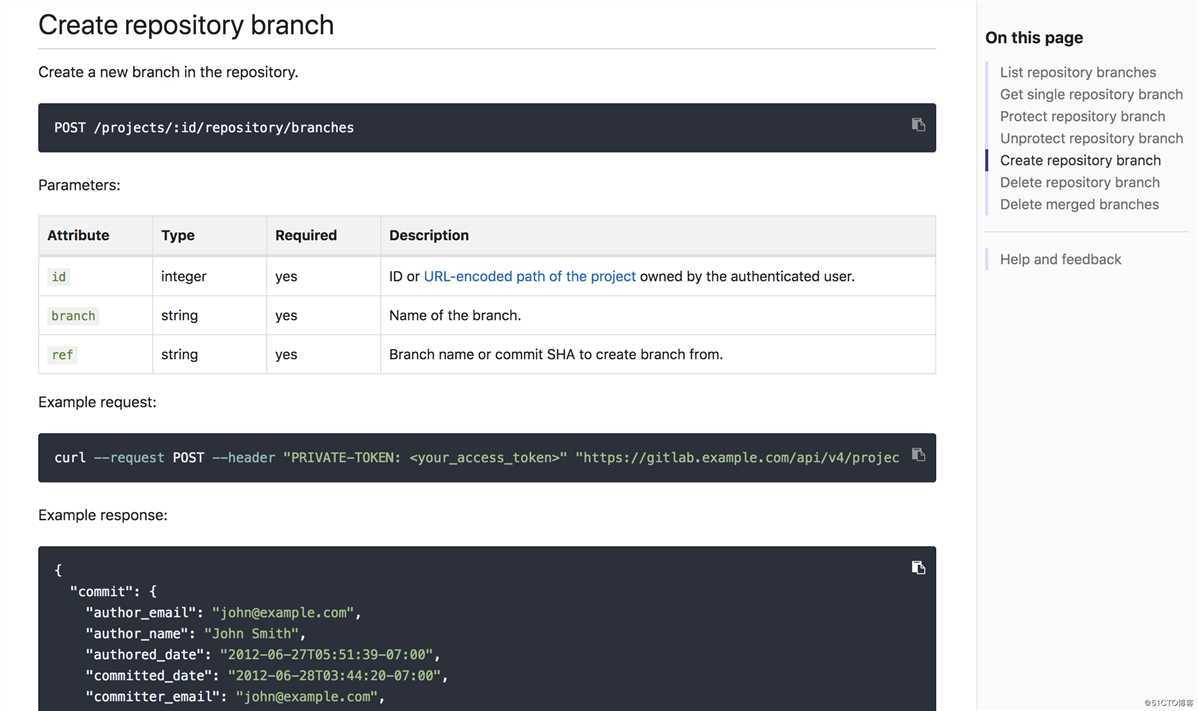
Task: Copy the example curl request
Action: [x=918, y=454]
